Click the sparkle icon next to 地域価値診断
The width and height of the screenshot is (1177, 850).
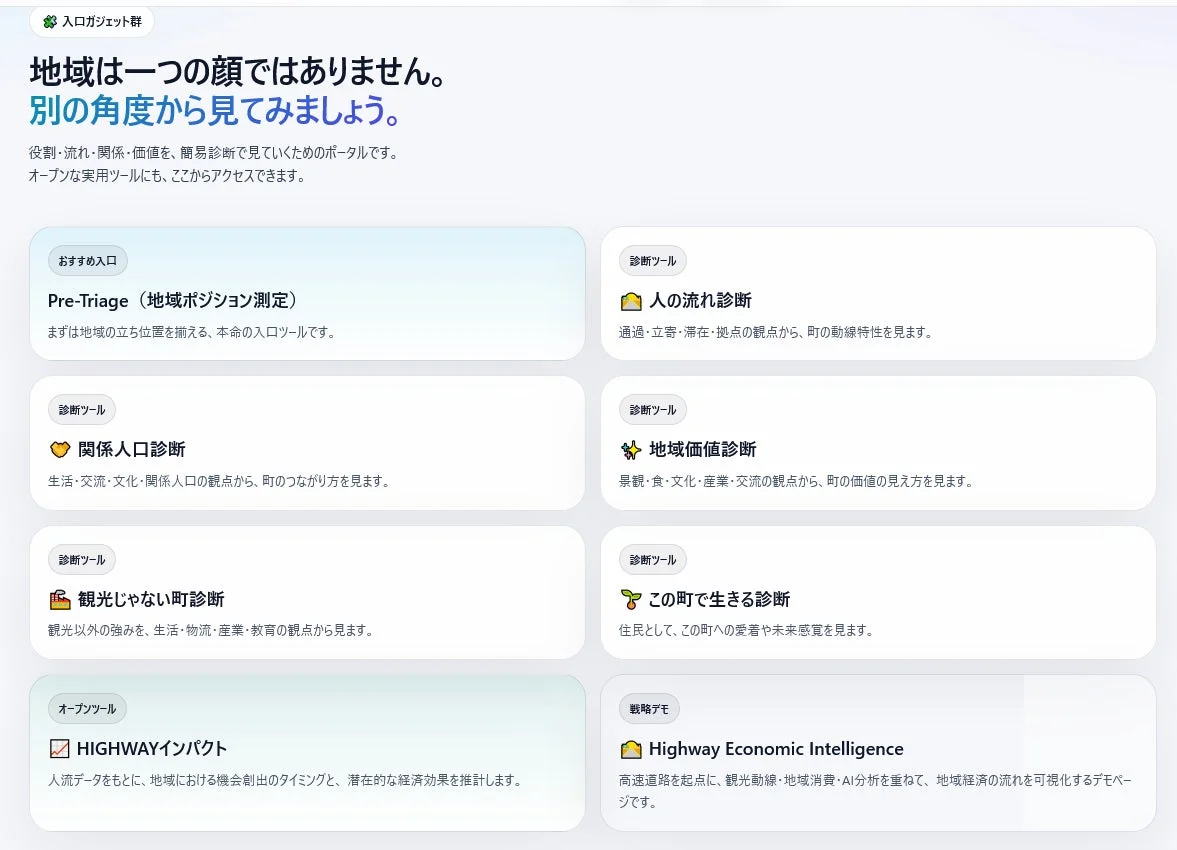[632, 449]
